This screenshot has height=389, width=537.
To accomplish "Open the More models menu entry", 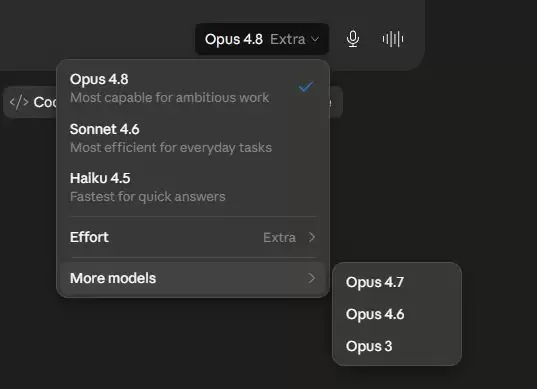I will point(193,278).
